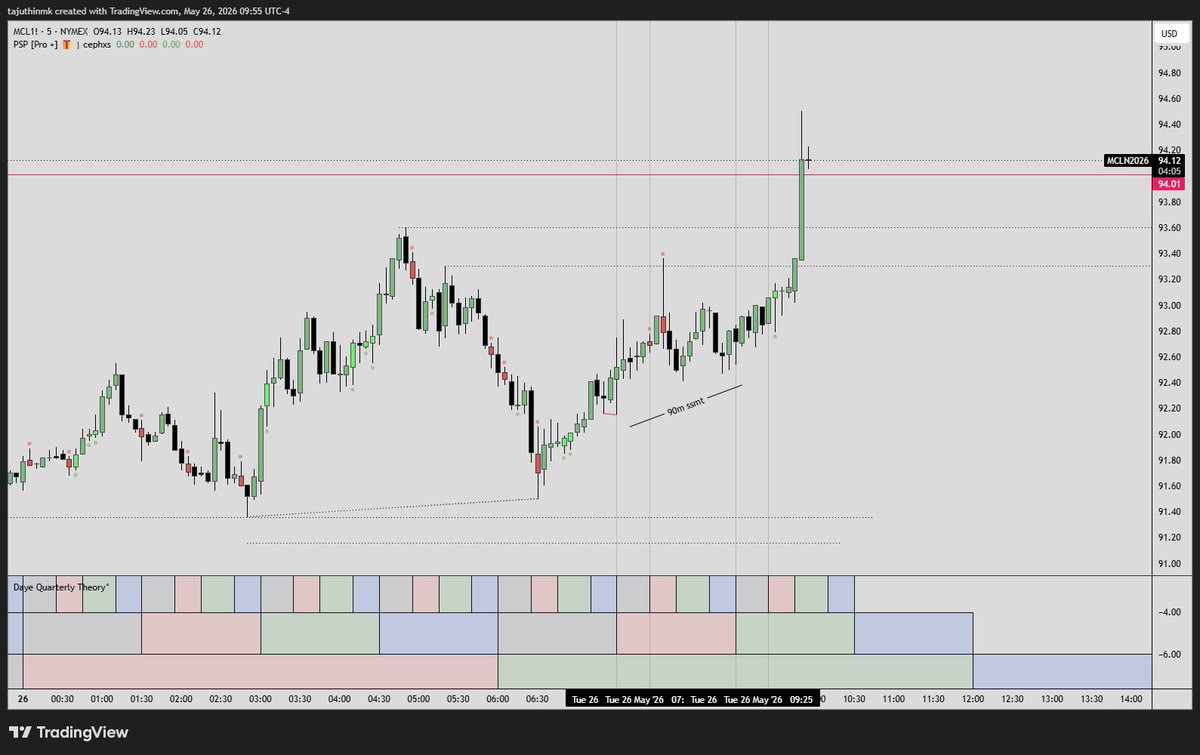Click the MCLN2026 contract label on the price axis
Viewport: 1200px width, 755px height.
tap(1128, 160)
